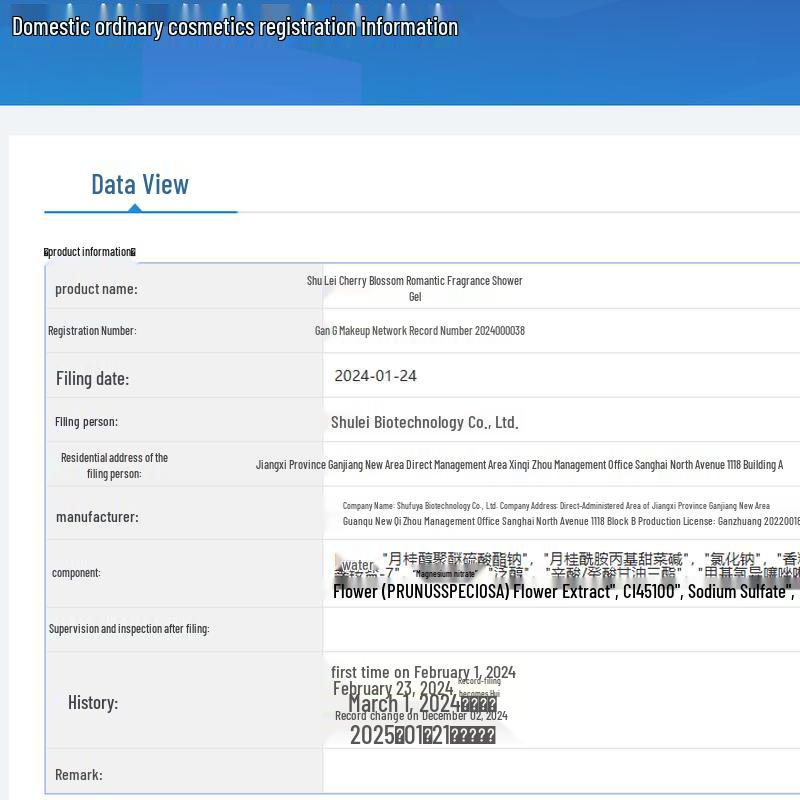Click Shulei Biotechnology Co., Ltd. filing person
This screenshot has height=800, width=800.
point(424,422)
